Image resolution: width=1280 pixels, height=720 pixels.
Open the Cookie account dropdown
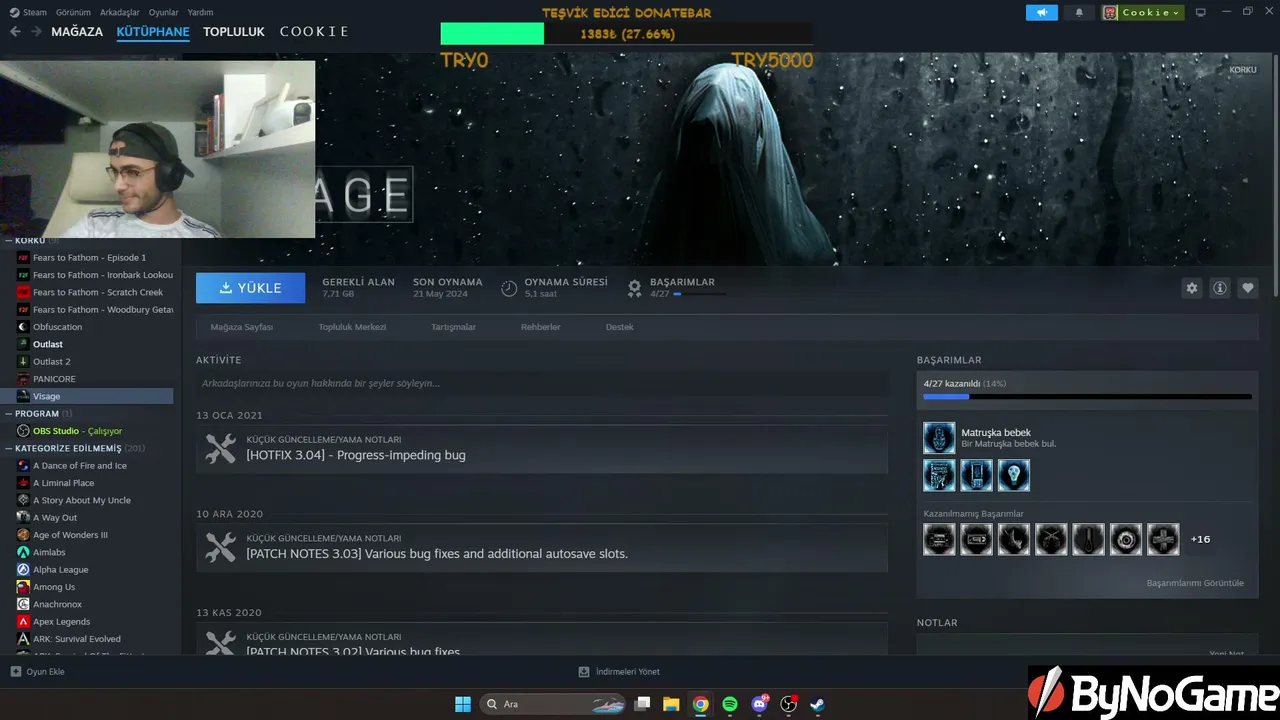click(x=1143, y=13)
